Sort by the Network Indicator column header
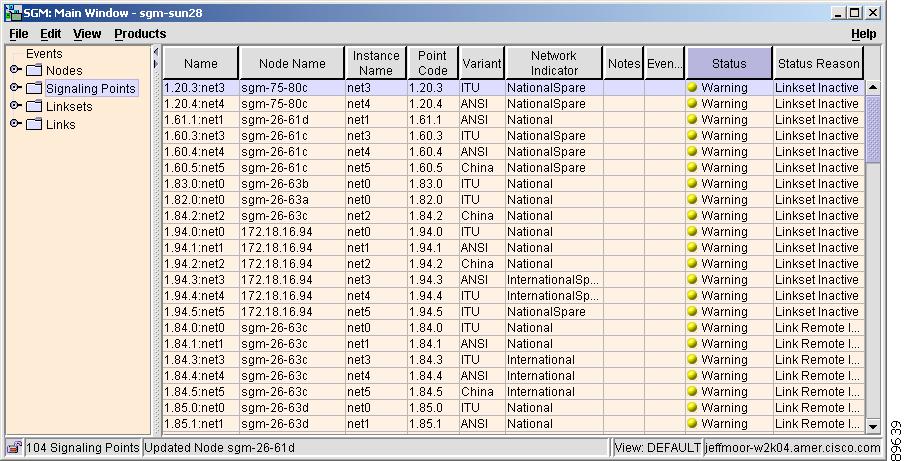The width and height of the screenshot is (904, 461). pyautogui.click(x=553, y=63)
